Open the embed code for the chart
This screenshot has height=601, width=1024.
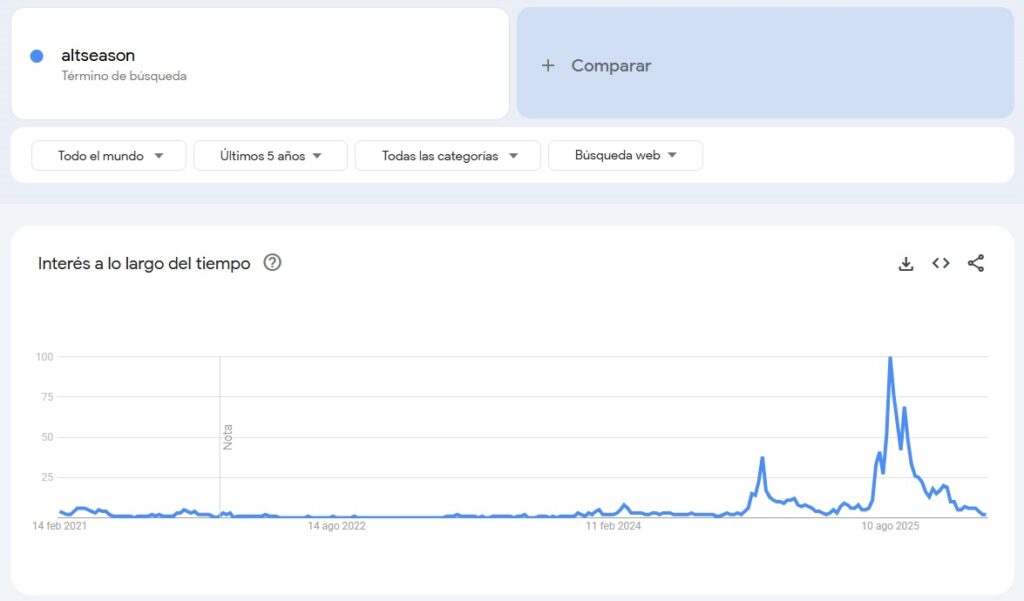pyautogui.click(x=940, y=263)
